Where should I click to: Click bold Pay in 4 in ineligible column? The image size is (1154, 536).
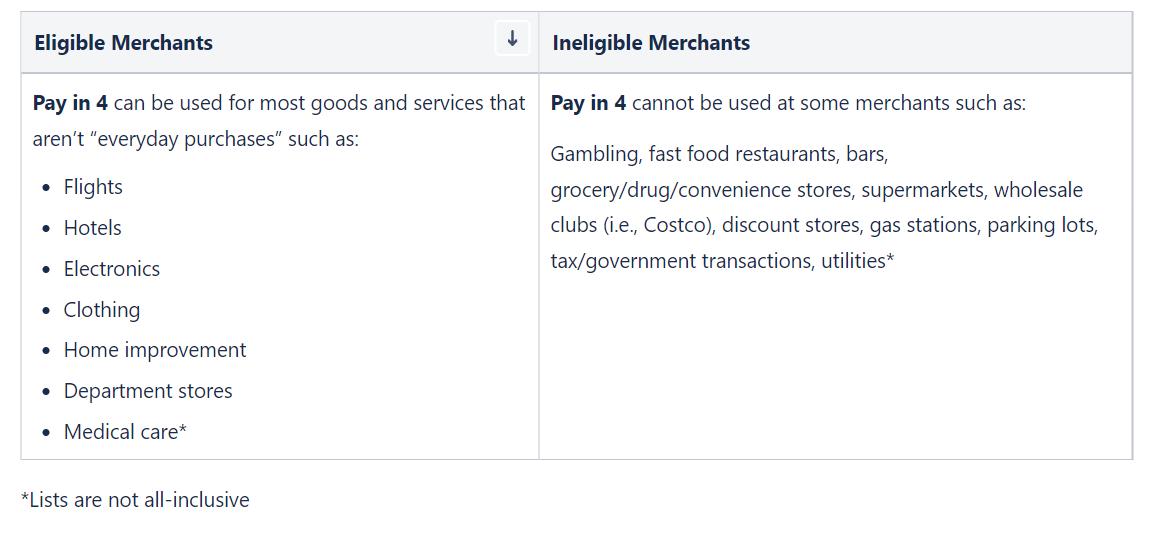[588, 103]
